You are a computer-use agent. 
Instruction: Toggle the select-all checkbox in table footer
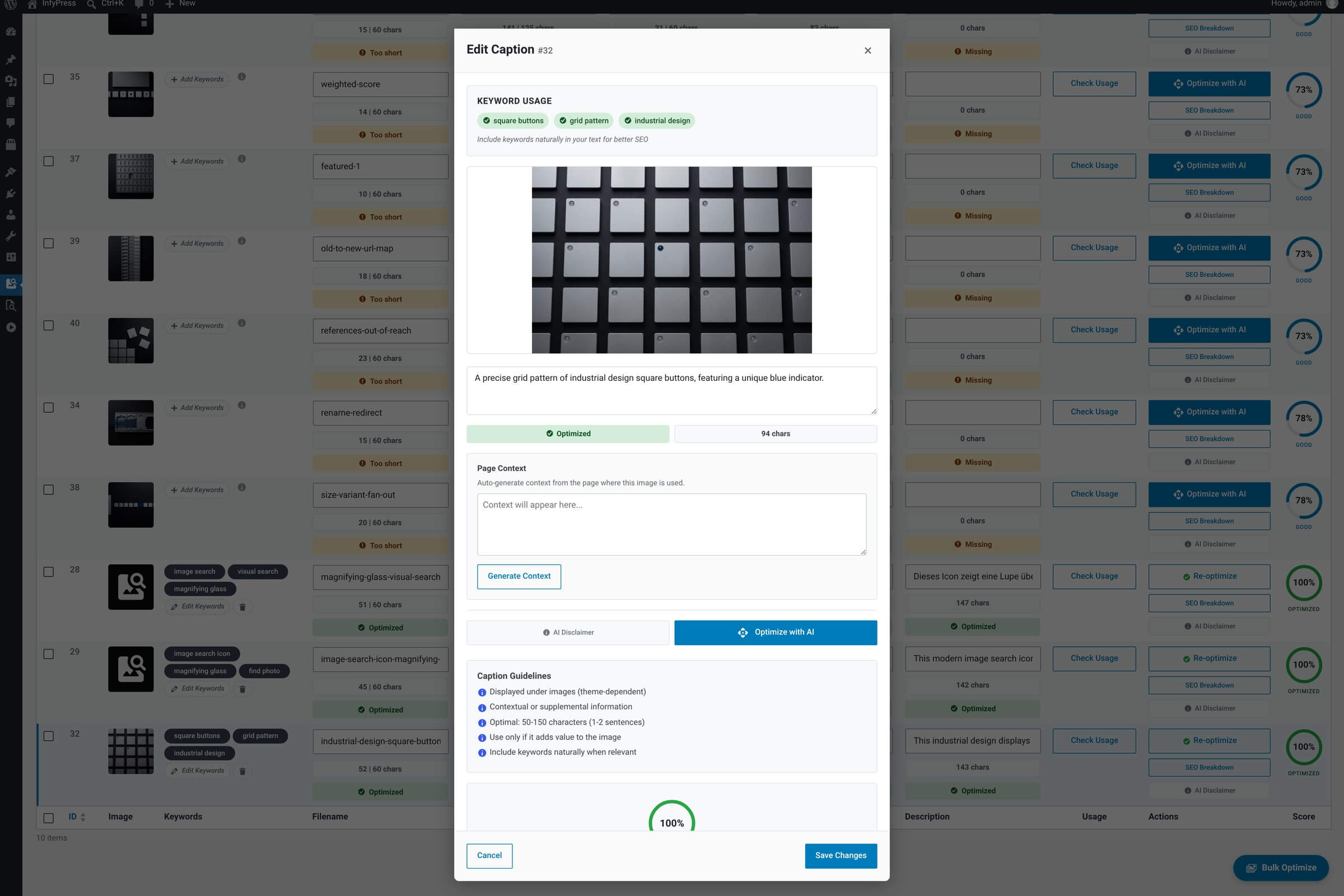(x=49, y=818)
